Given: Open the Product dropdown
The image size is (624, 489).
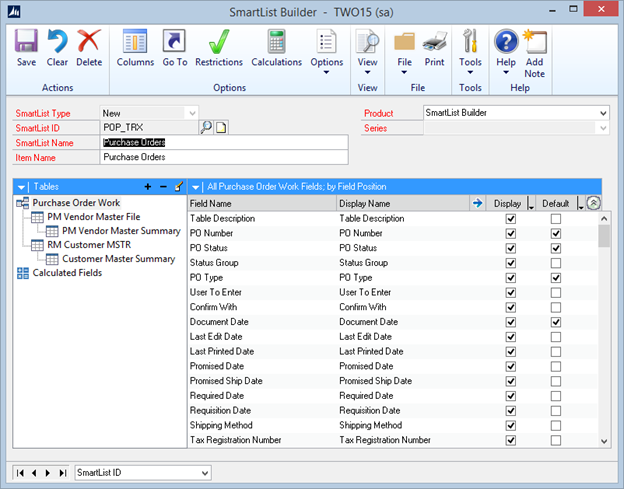Looking at the screenshot, I should click(x=603, y=113).
